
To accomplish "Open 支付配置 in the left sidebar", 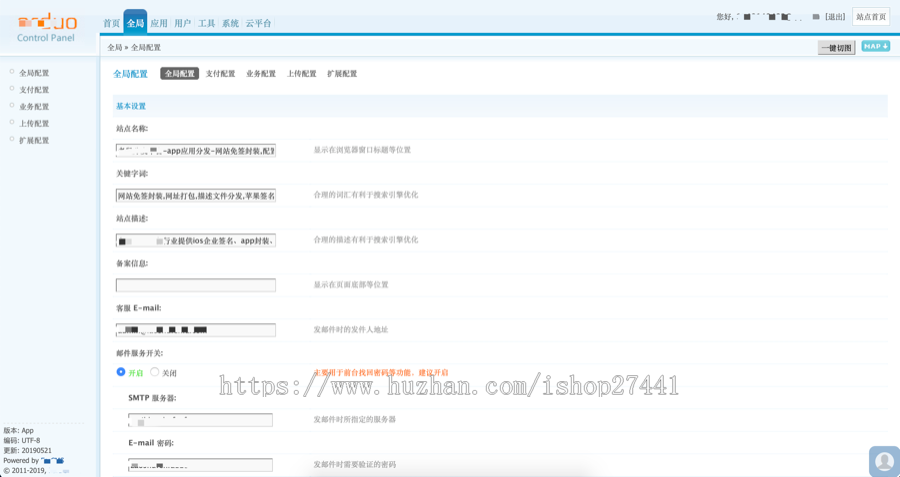I will [x=34, y=90].
